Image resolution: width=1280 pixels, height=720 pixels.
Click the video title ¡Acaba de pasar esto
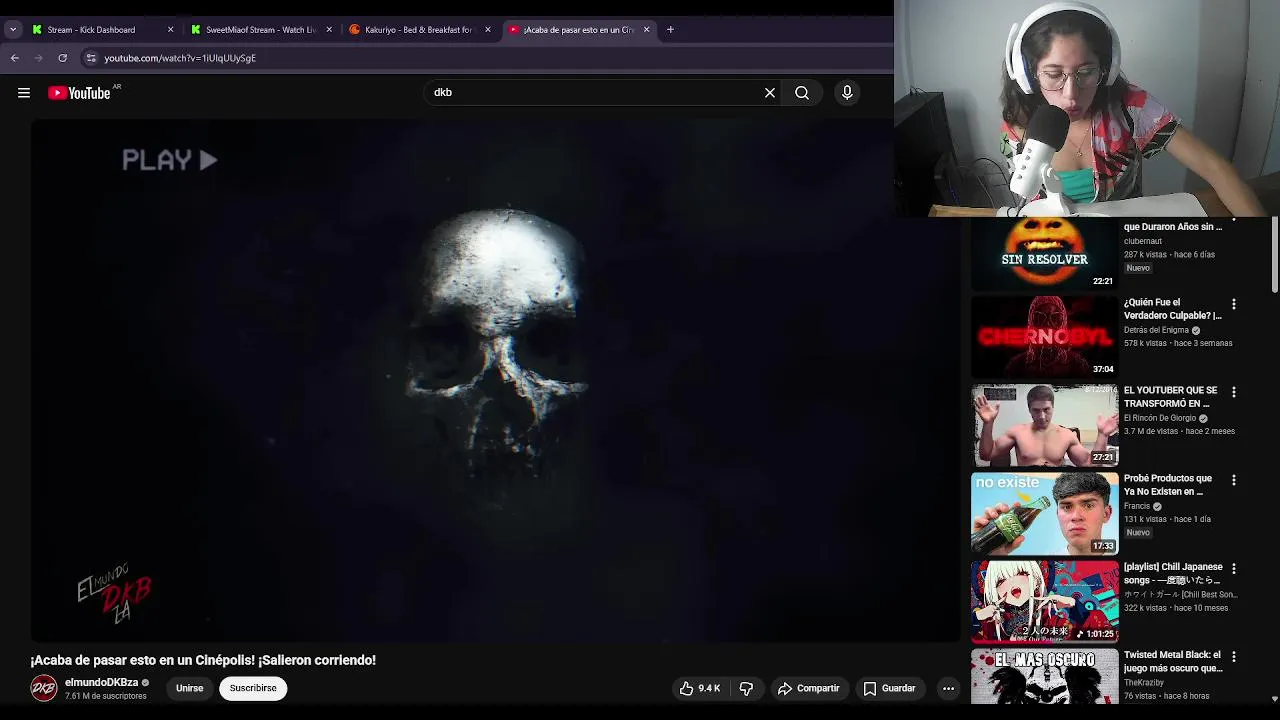203,660
